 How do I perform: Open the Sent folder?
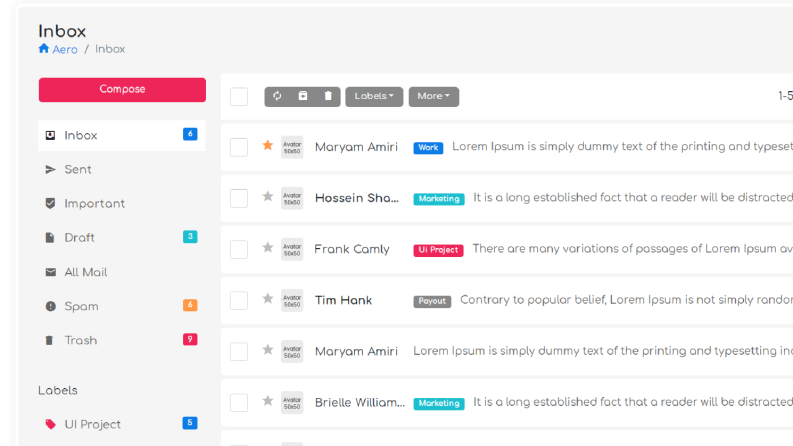(x=122, y=169)
